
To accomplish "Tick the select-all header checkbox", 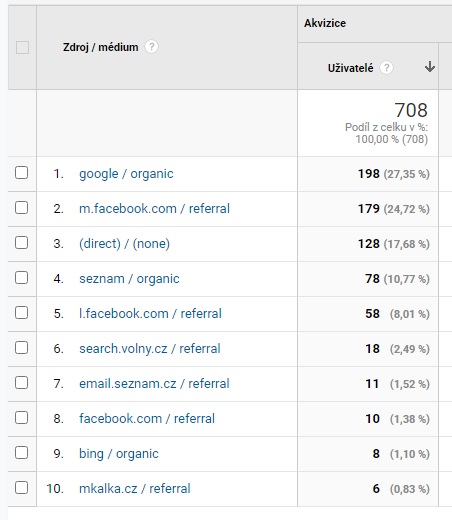I will click(x=22, y=47).
